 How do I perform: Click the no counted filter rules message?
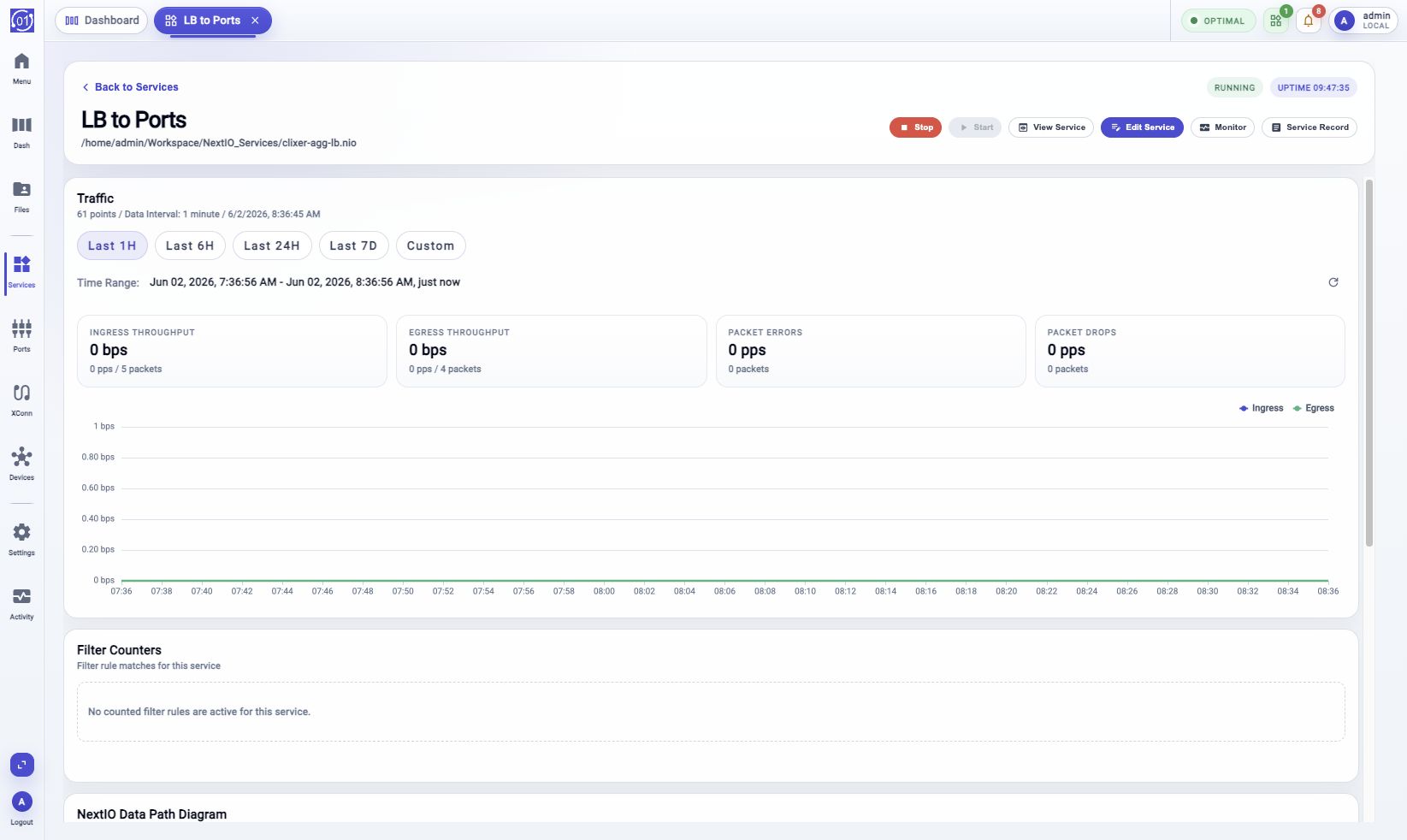click(199, 712)
